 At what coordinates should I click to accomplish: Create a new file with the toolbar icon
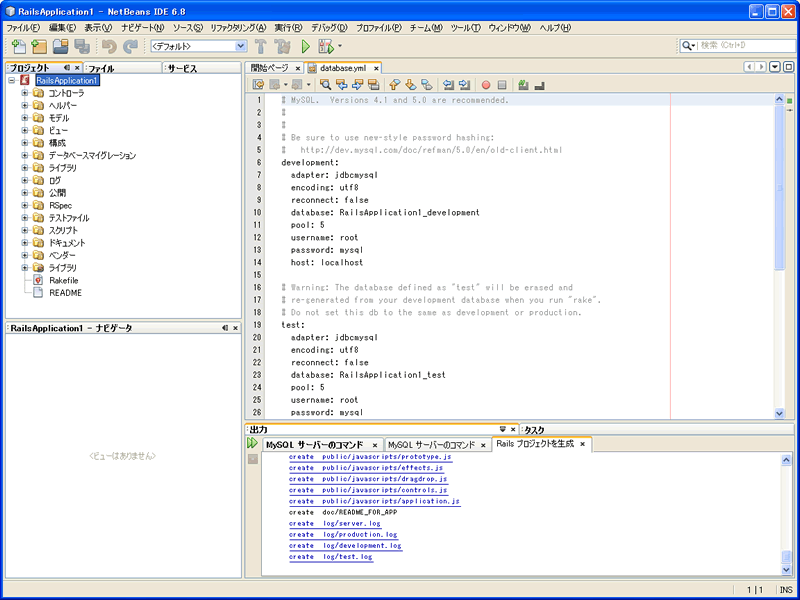click(18, 46)
